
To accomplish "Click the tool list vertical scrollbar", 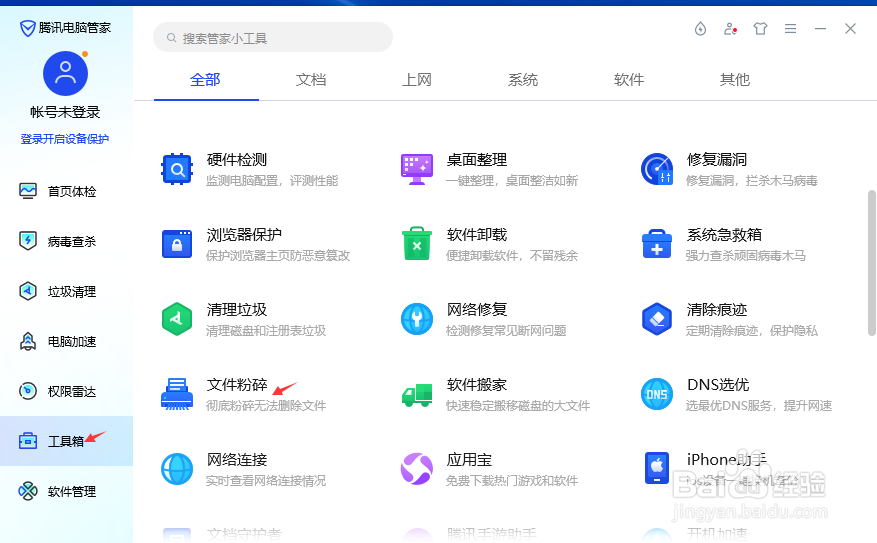I will pos(871,263).
